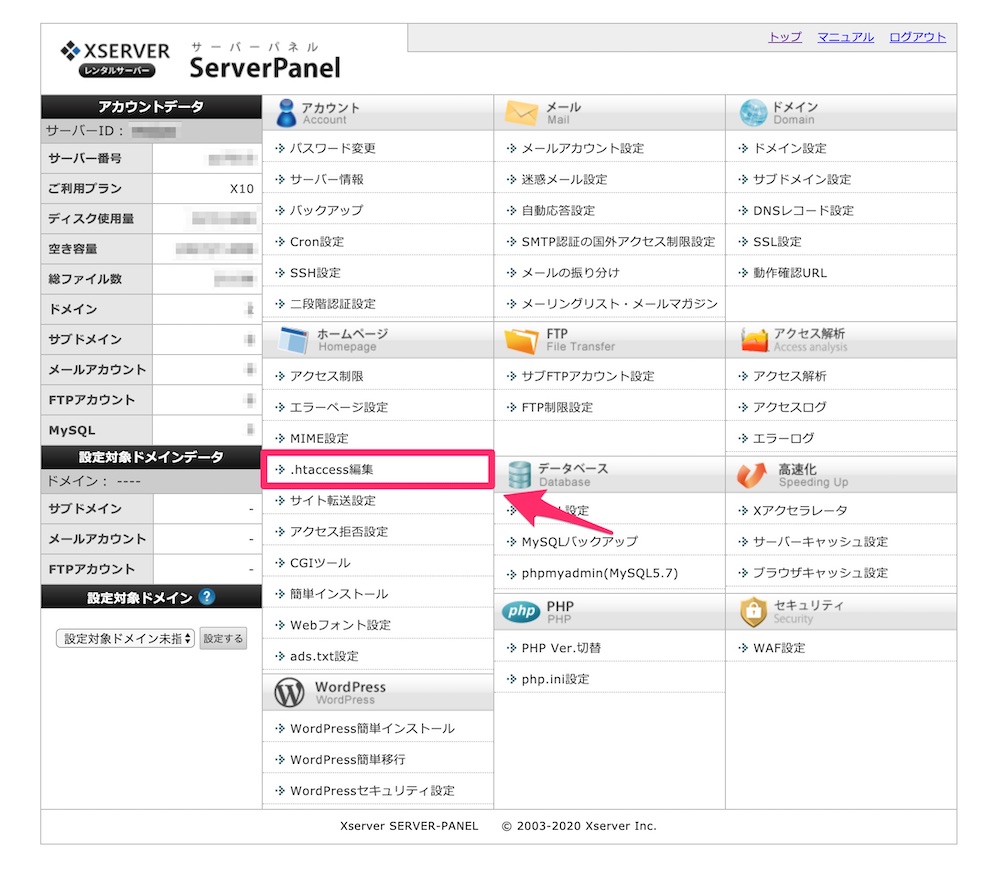Click the 設定する button
The image size is (1000, 872).
click(223, 639)
